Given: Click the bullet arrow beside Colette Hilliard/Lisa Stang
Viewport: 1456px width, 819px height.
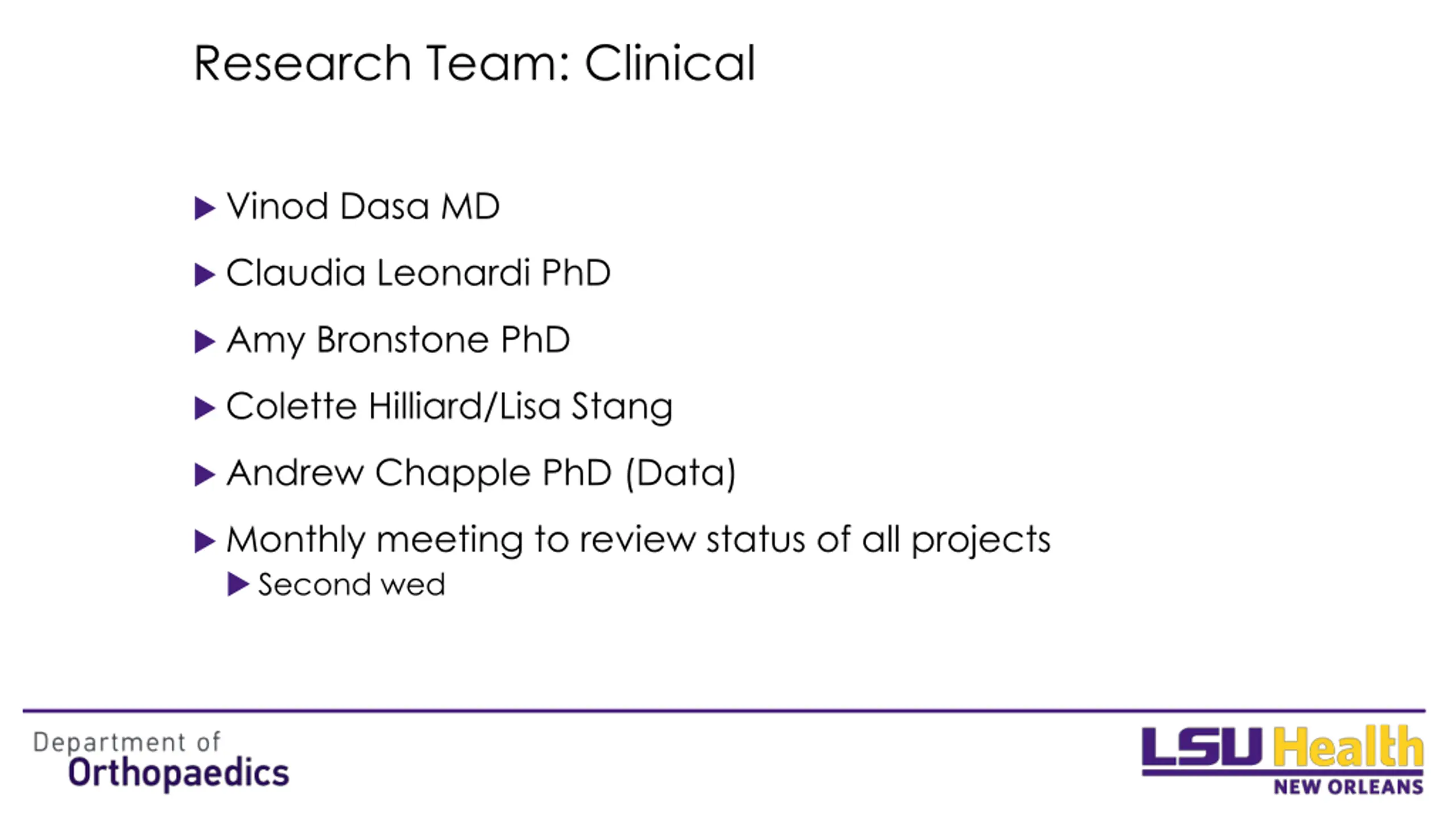Looking at the screenshot, I should (x=205, y=408).
